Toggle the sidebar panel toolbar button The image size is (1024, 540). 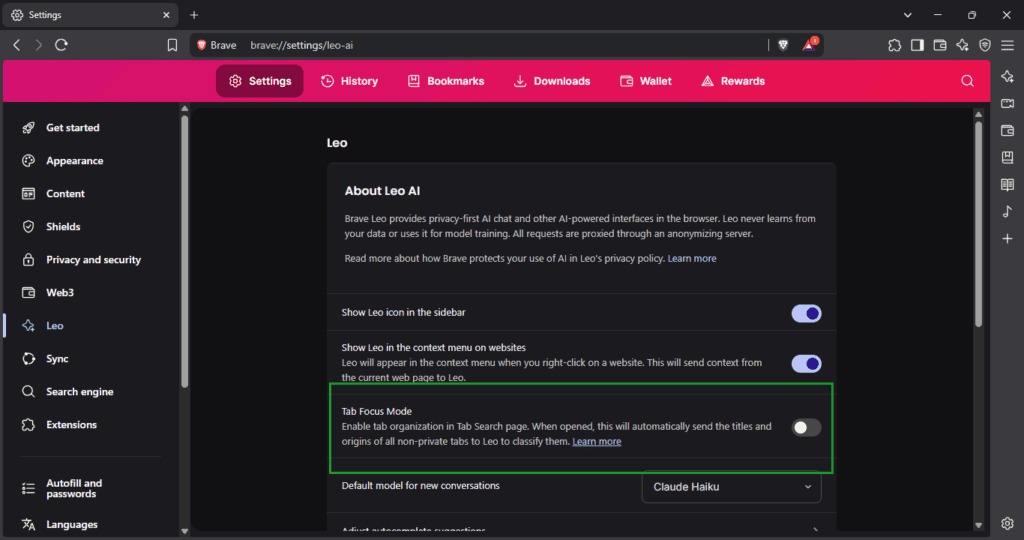[x=917, y=45]
